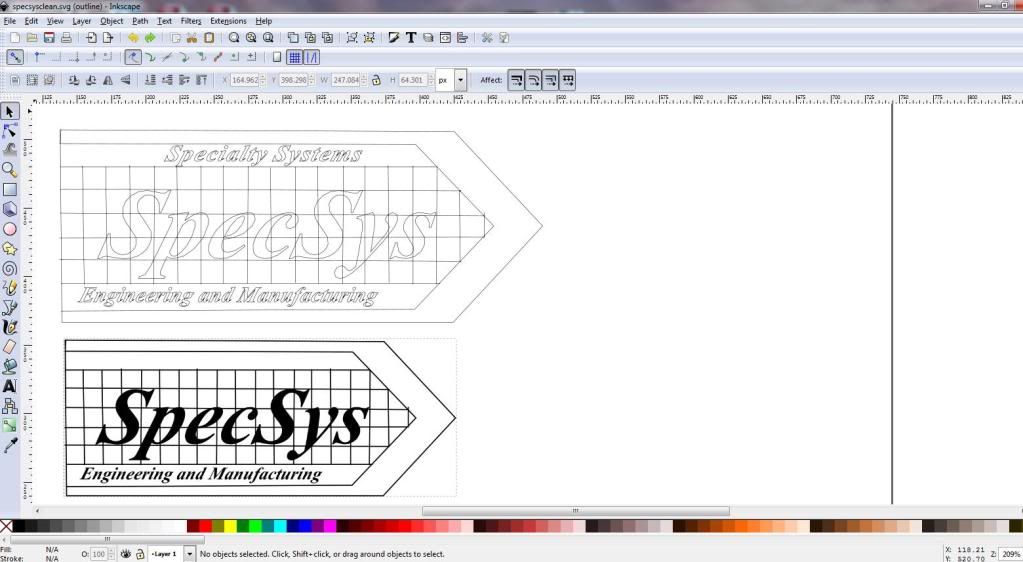Select the Node edit tool
This screenshot has width=1023, height=562.
[10, 131]
